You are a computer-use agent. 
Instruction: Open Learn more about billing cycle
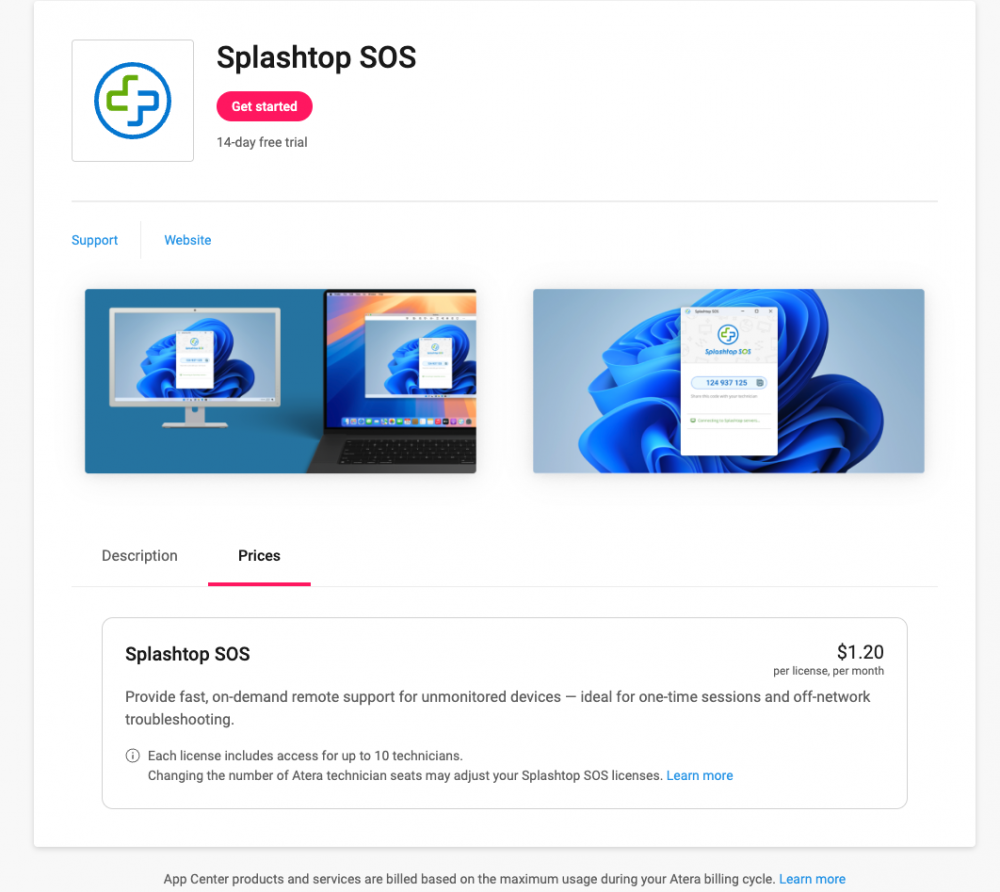812,879
